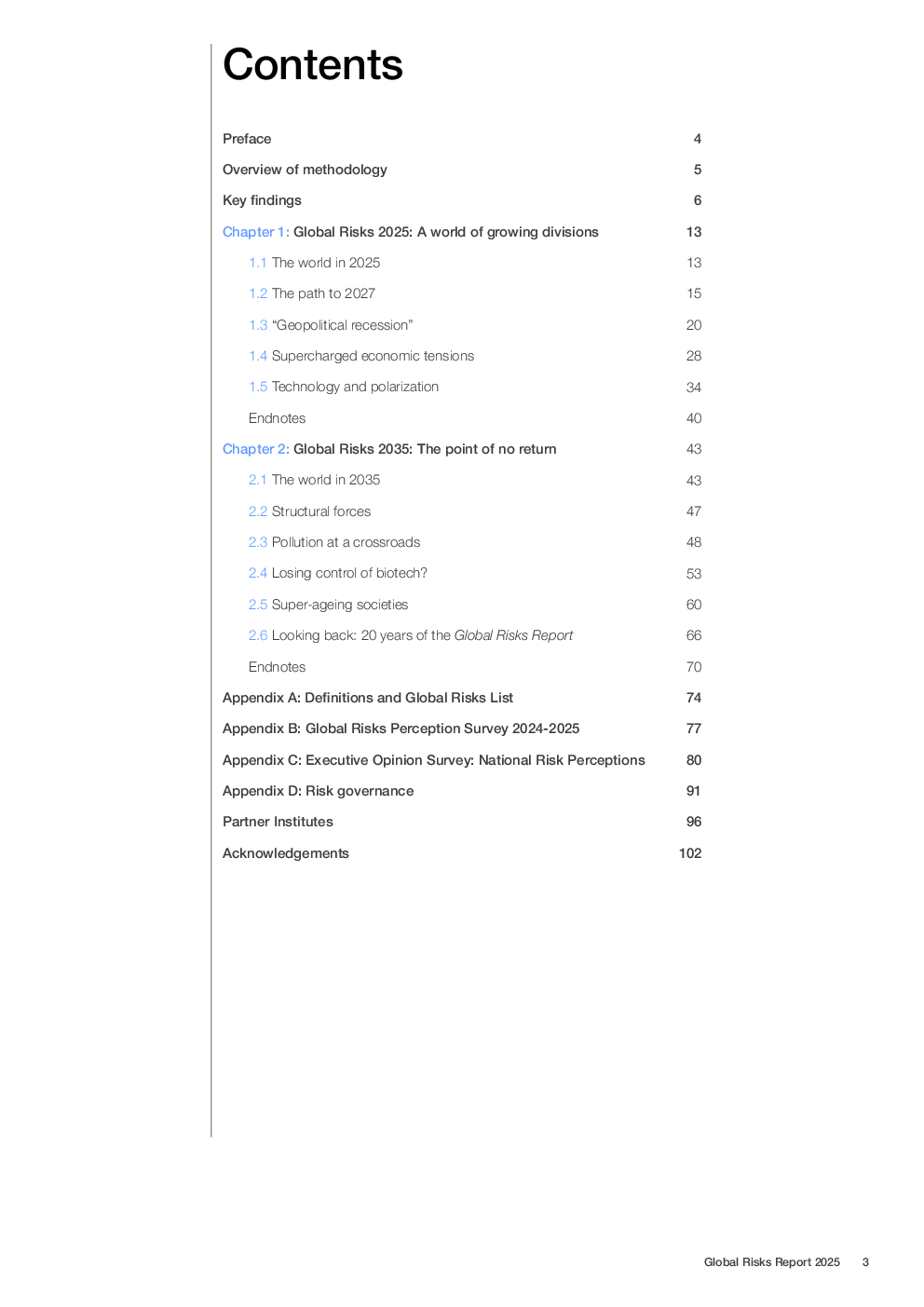This screenshot has width=924, height=1307.
Task: Jump to 2.3 Pollution at a crossroads
Action: 334,542
